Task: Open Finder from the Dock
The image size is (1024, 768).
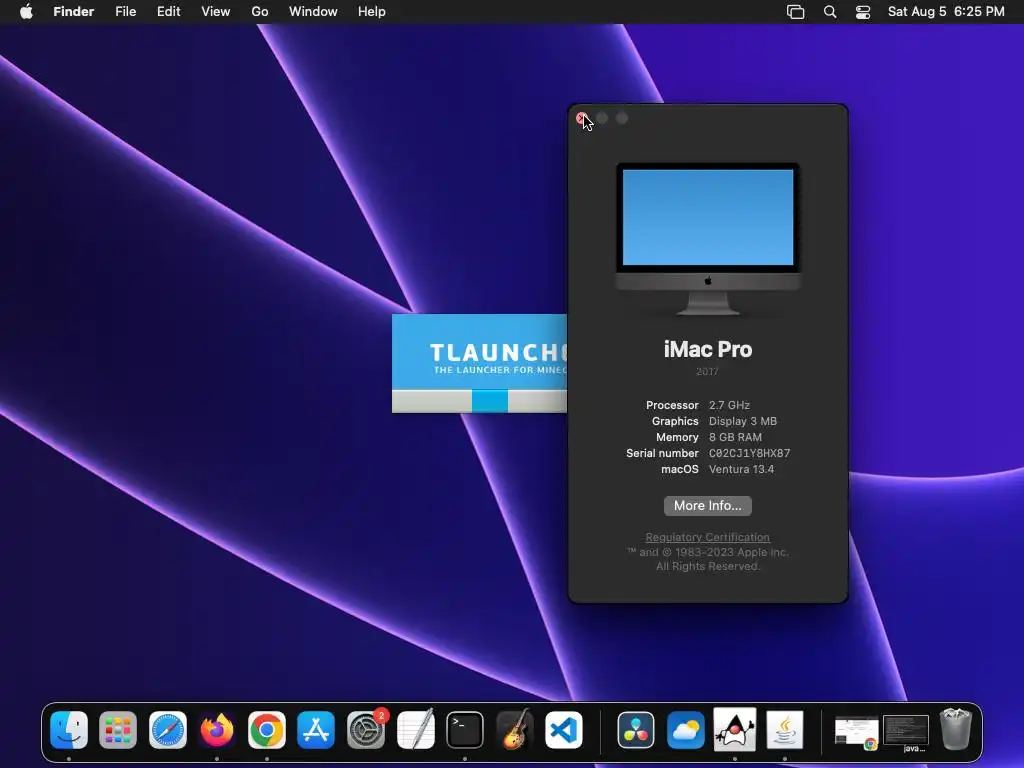Action: [x=69, y=729]
